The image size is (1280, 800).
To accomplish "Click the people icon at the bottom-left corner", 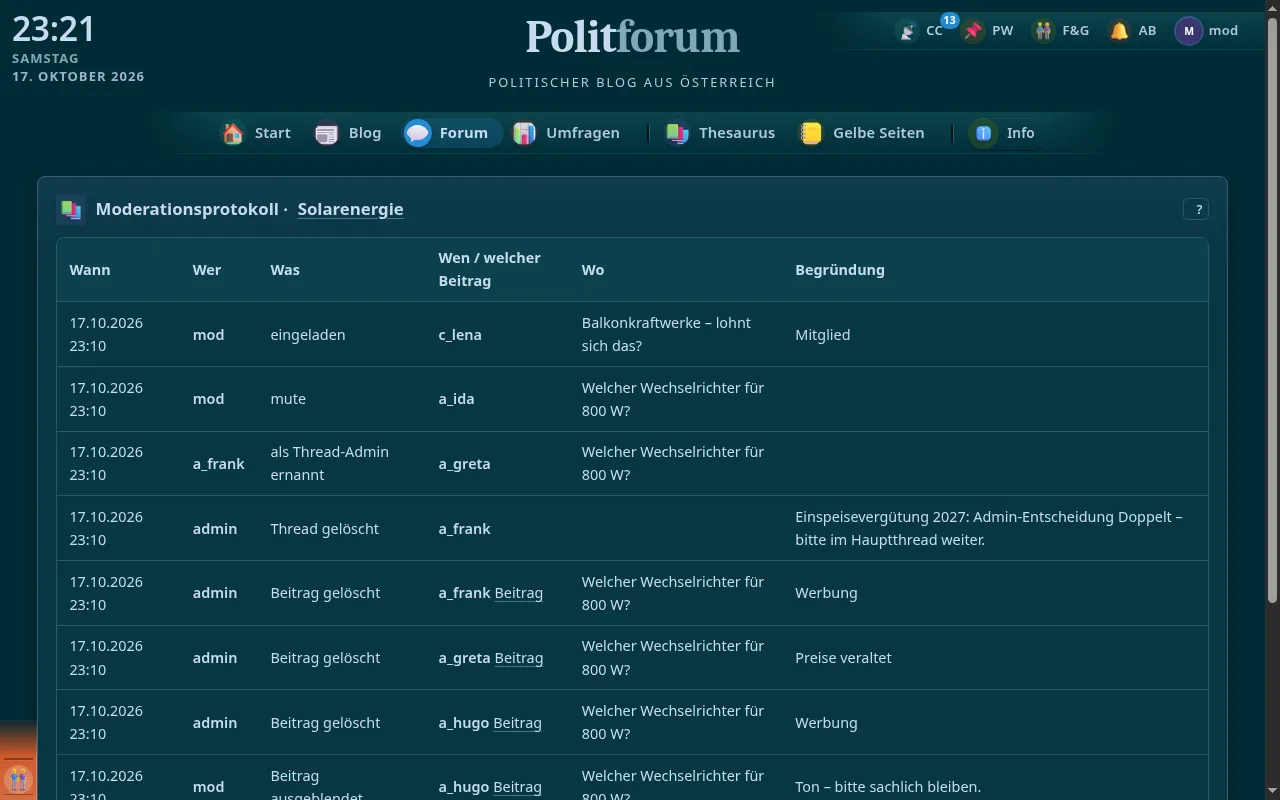I will coord(18,778).
